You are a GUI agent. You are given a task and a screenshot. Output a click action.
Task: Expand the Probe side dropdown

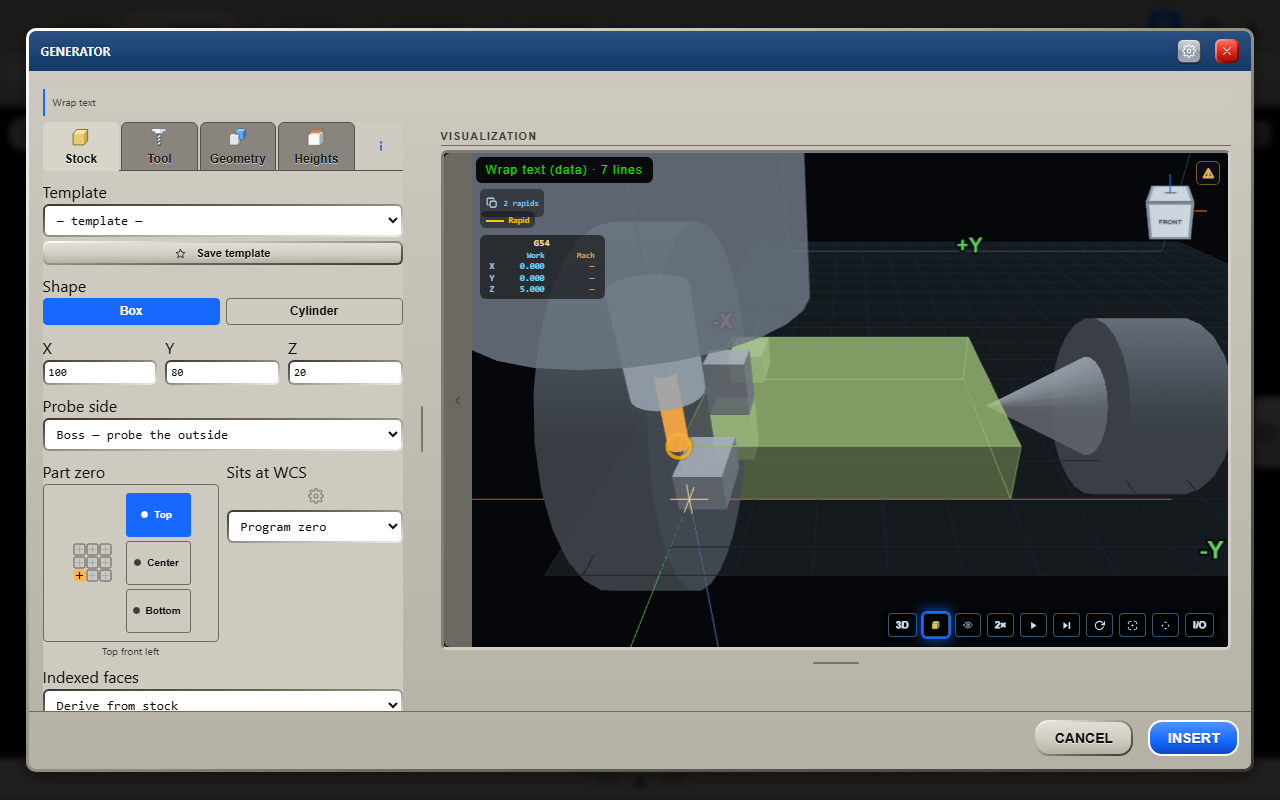[x=223, y=435]
